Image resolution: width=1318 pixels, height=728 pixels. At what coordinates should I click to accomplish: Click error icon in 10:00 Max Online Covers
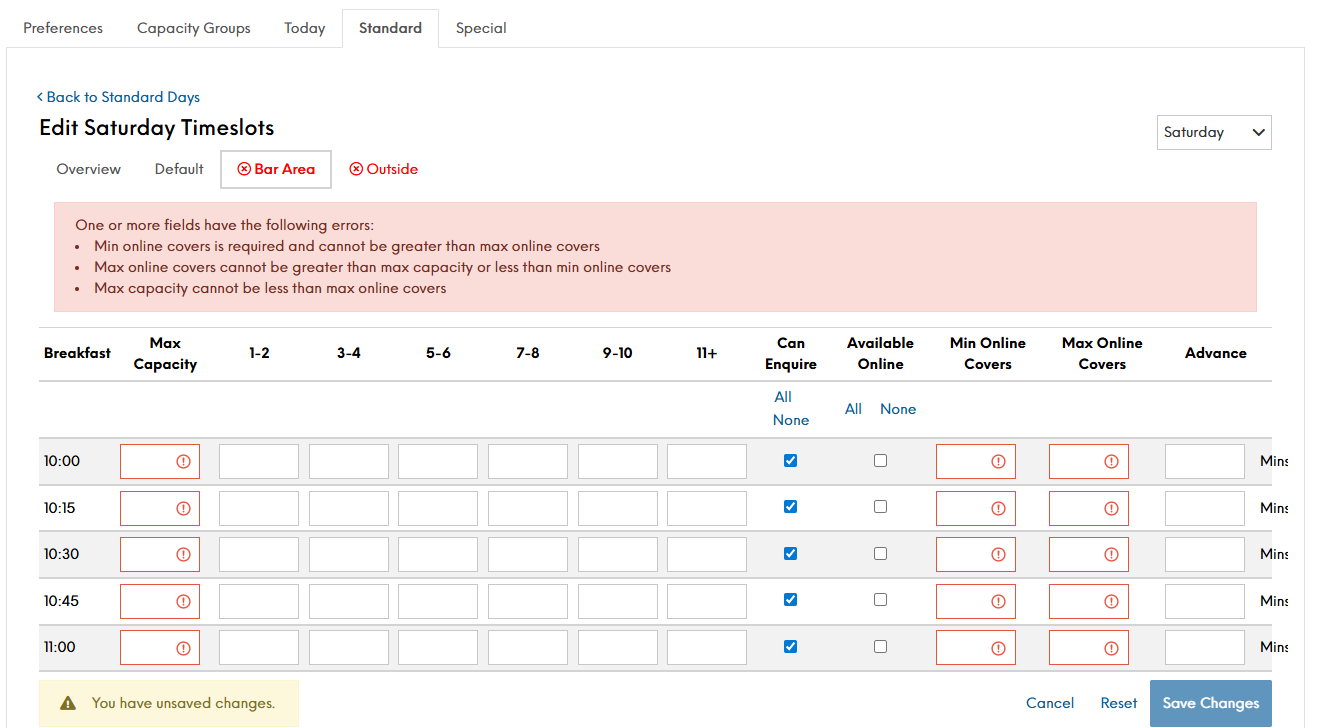tap(1111, 461)
